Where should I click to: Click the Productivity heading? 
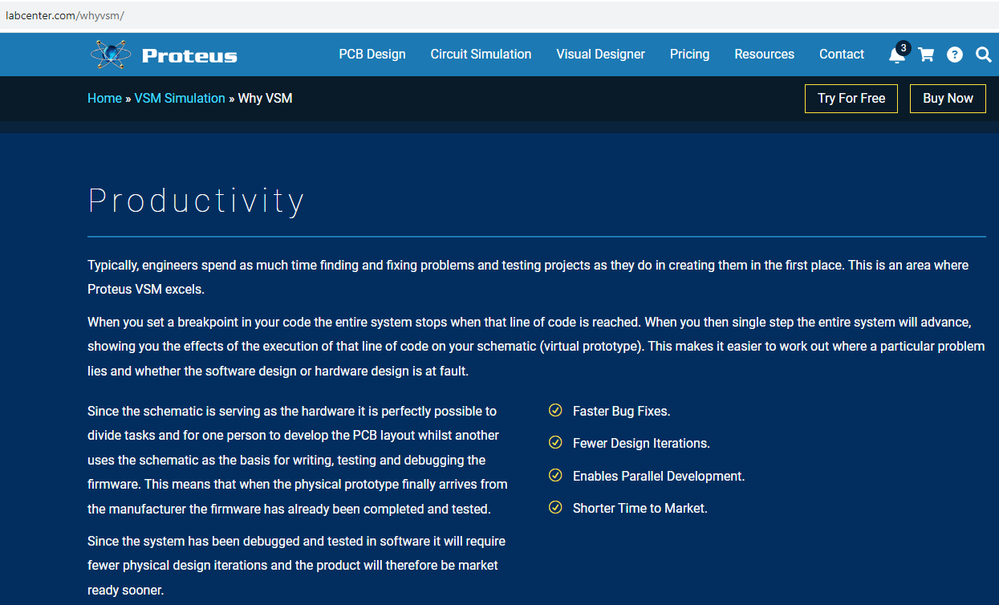click(x=196, y=201)
